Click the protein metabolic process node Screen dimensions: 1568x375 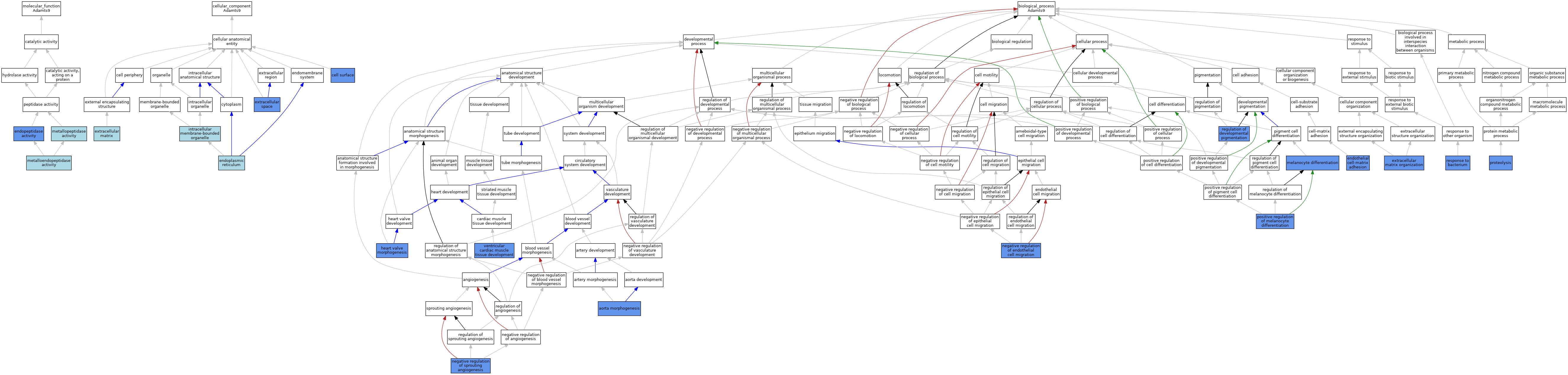pos(1501,134)
